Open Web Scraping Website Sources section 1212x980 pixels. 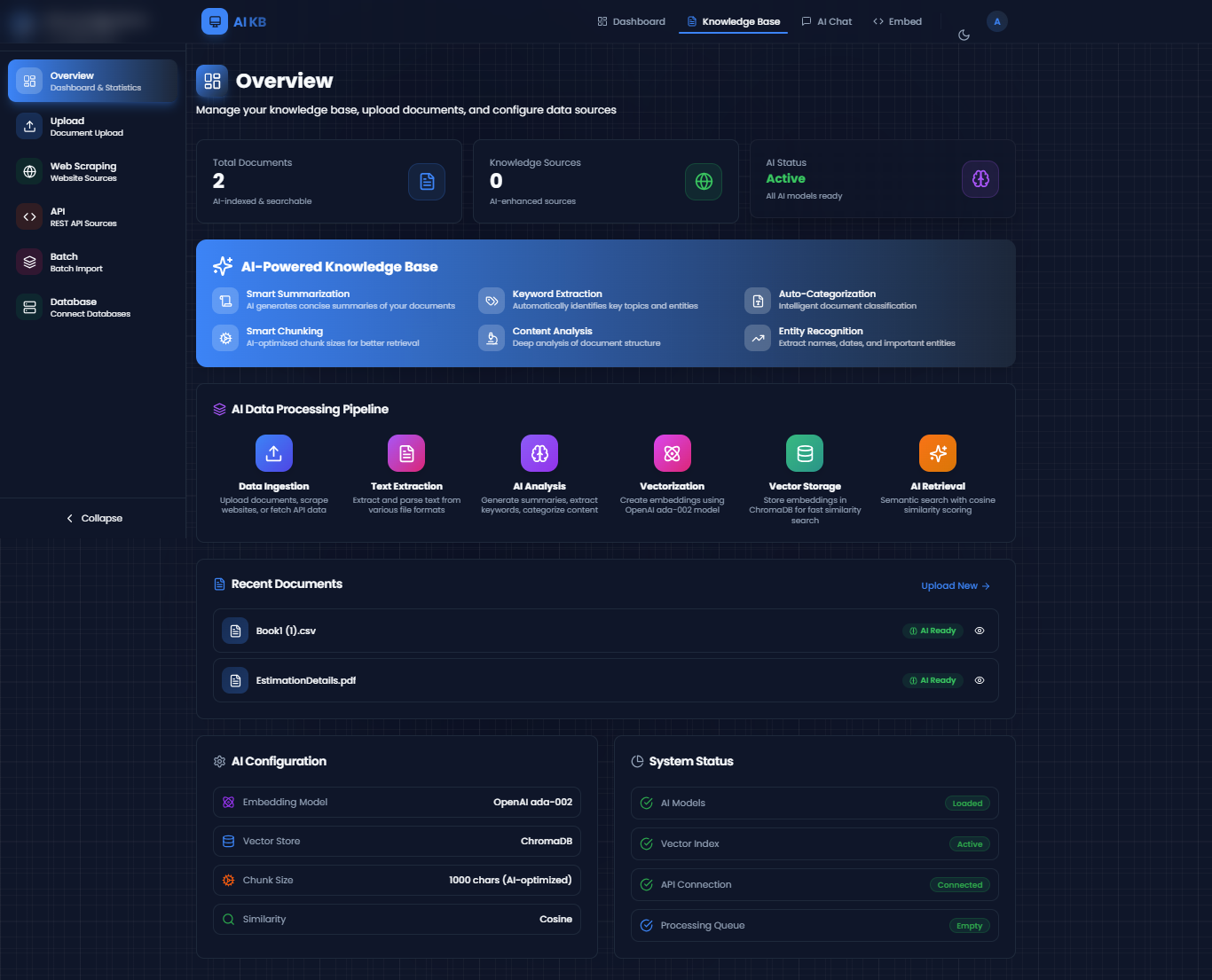[93, 172]
